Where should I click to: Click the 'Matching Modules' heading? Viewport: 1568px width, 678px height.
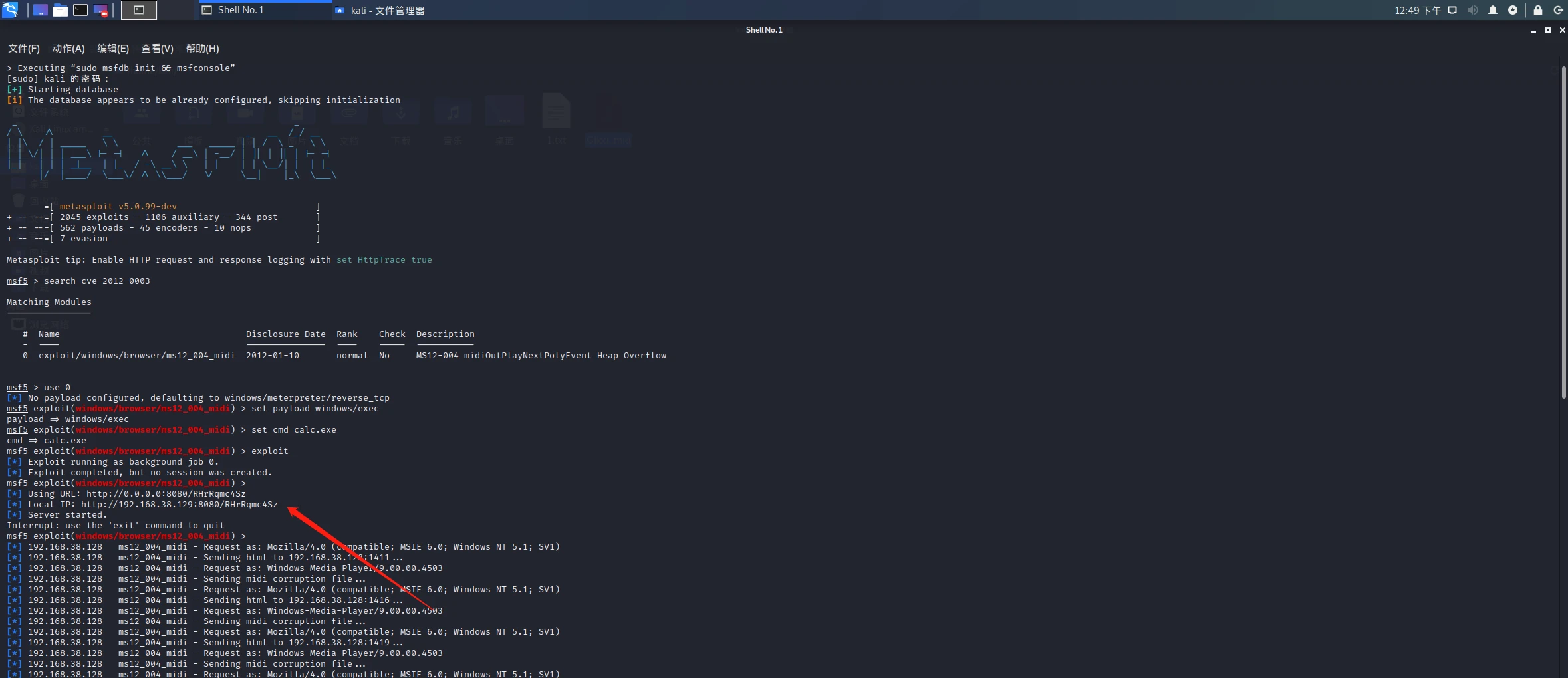click(49, 302)
